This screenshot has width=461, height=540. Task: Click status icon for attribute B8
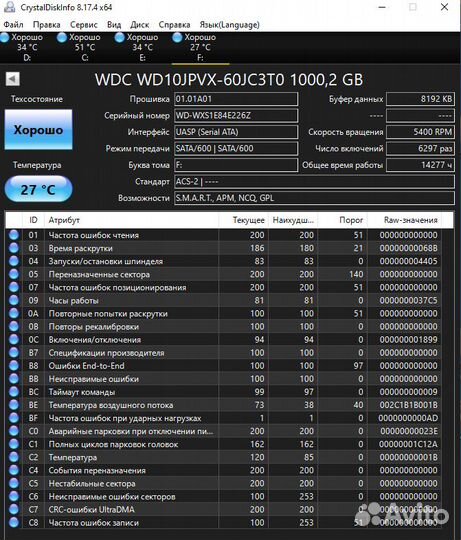click(14, 366)
